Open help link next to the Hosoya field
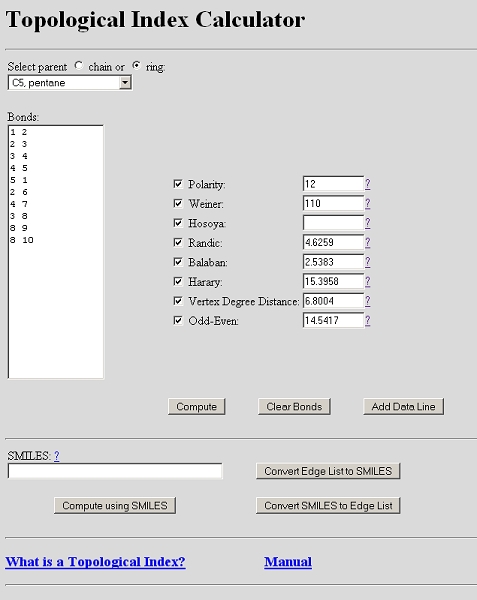 [x=368, y=223]
